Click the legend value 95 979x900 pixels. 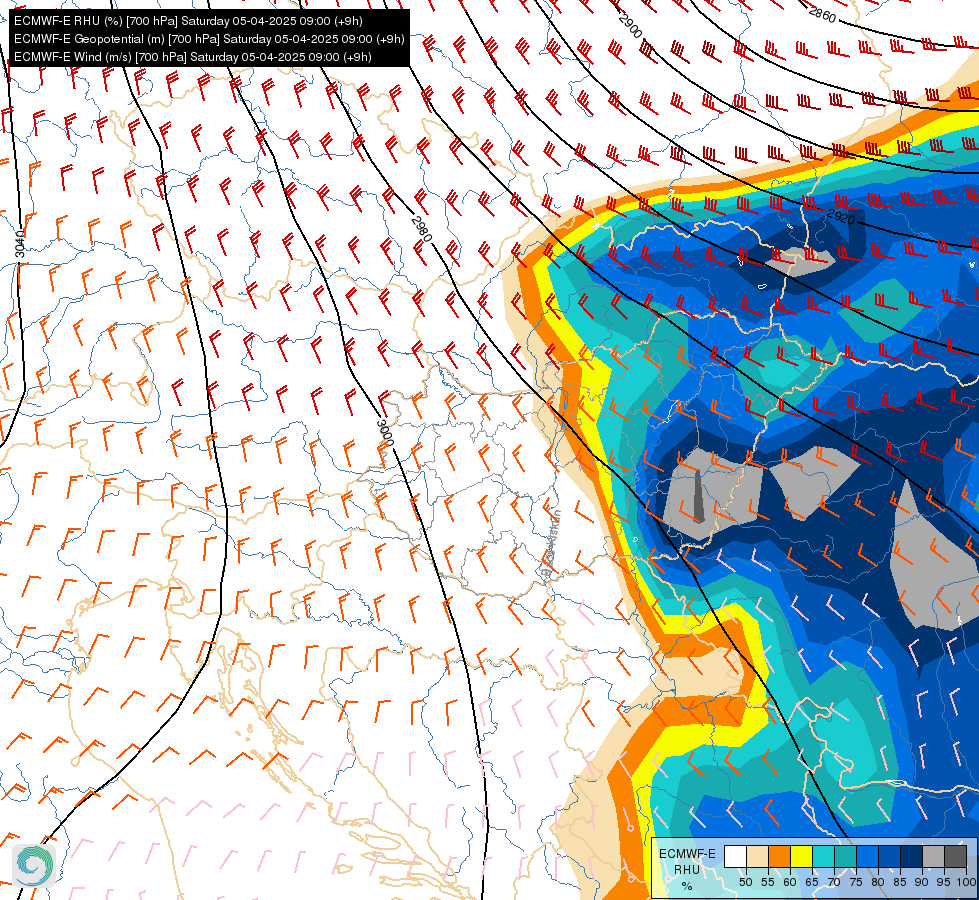(x=943, y=882)
